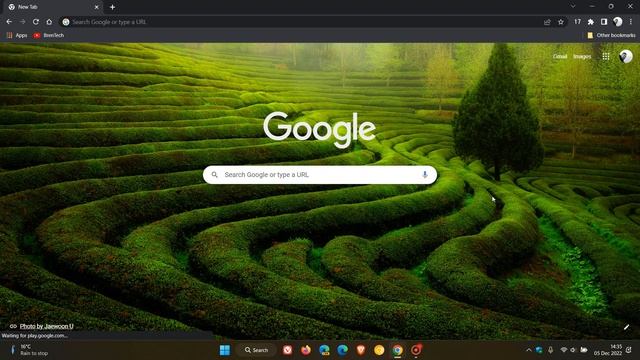This screenshot has height=360, width=640.
Task: Customize this page with the pencil icon
Action: (627, 327)
